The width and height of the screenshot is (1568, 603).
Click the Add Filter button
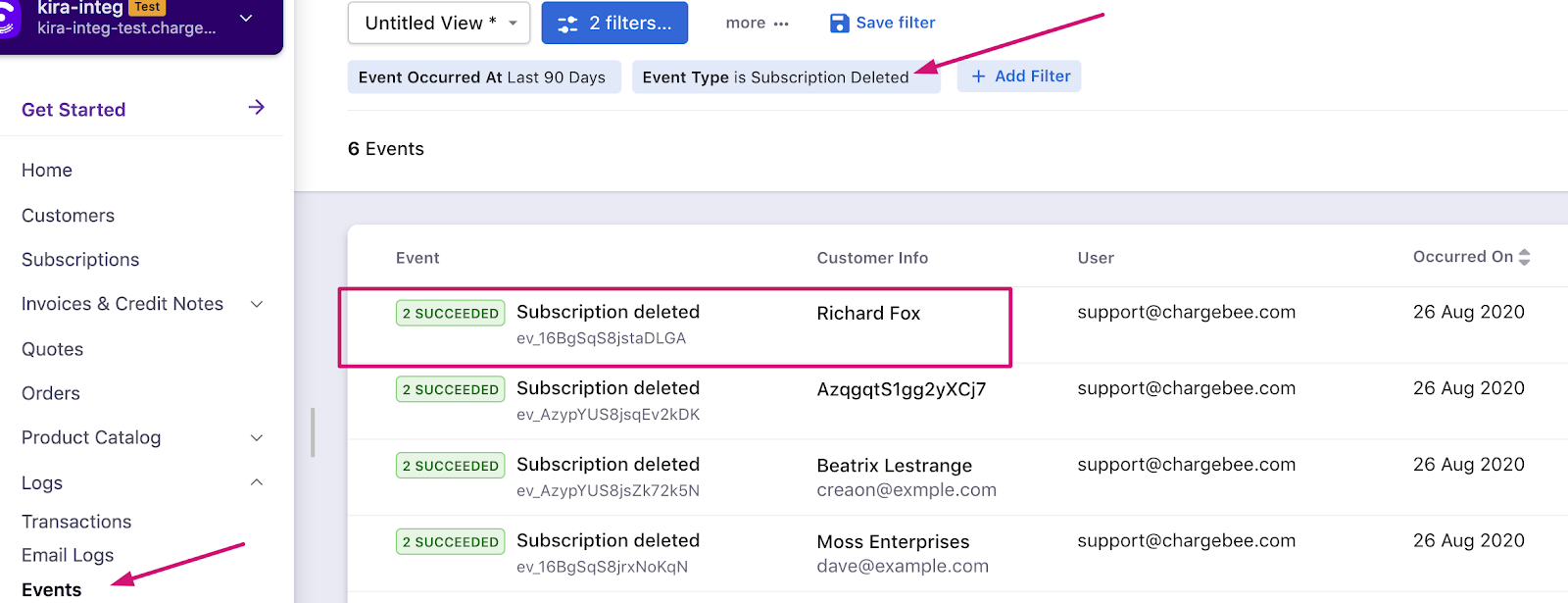[x=1019, y=76]
